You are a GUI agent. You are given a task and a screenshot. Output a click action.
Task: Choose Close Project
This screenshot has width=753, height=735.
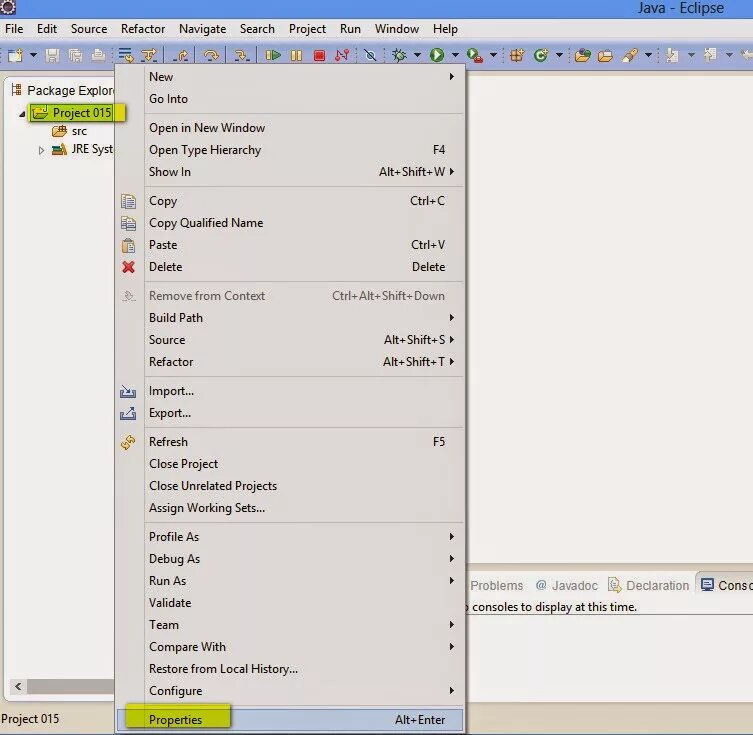pyautogui.click(x=290, y=464)
